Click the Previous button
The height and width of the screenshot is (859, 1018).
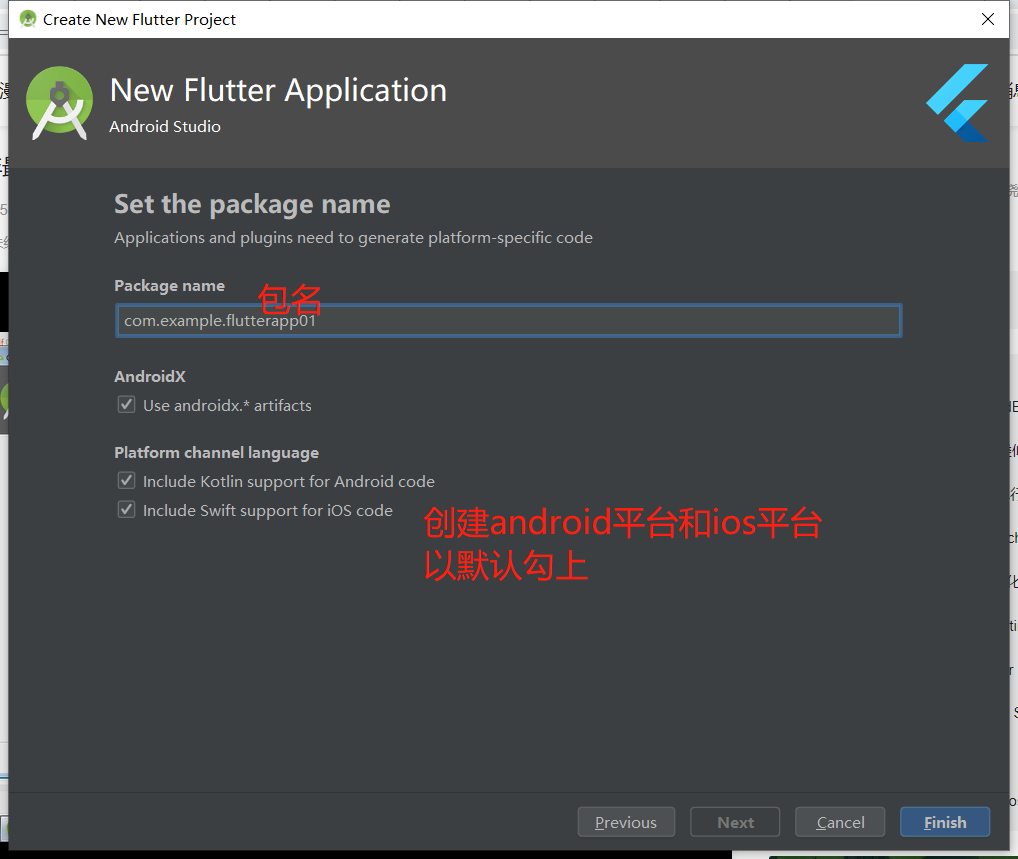pos(626,822)
